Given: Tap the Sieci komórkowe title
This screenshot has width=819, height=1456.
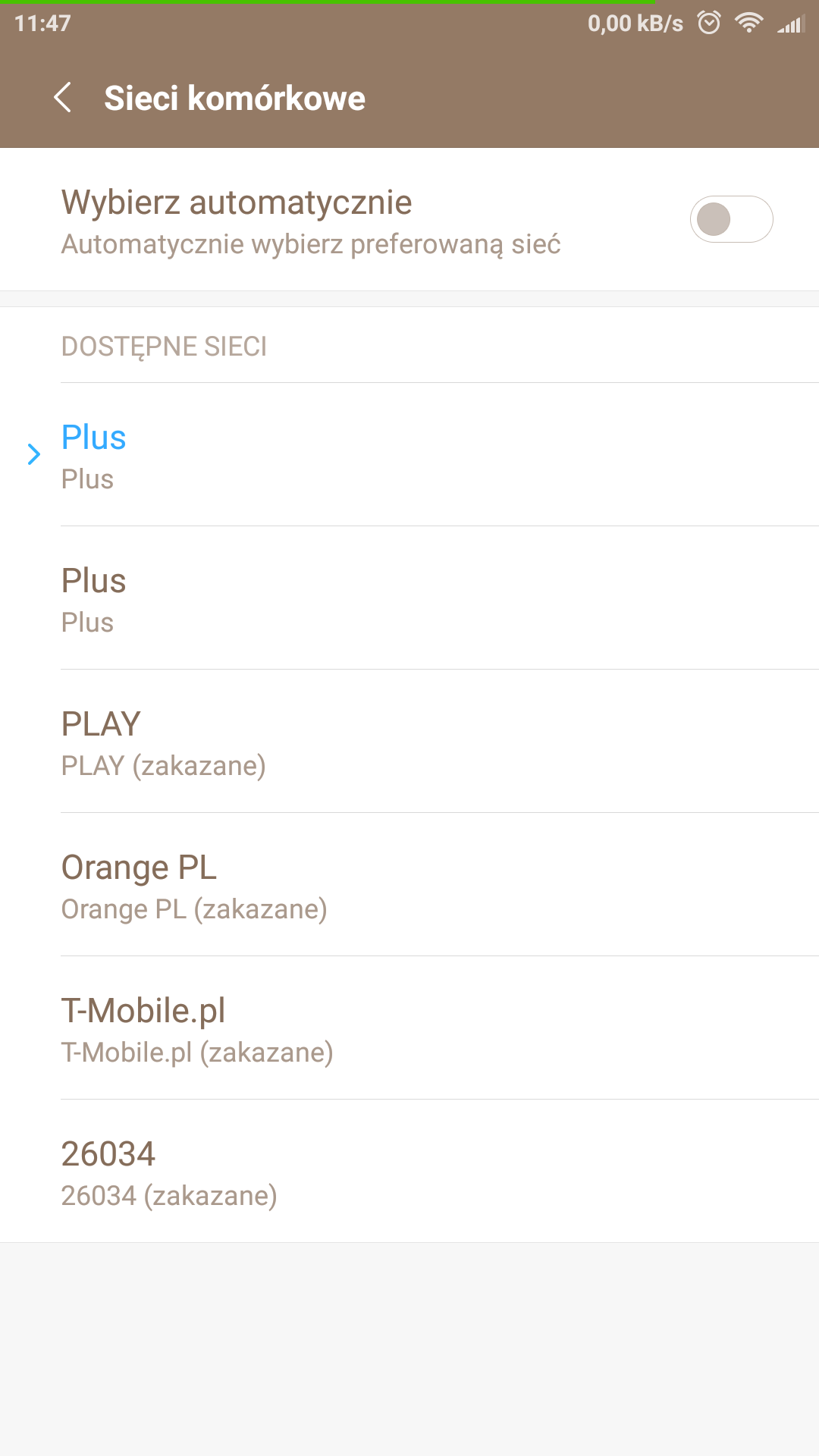Looking at the screenshot, I should coord(234,99).
